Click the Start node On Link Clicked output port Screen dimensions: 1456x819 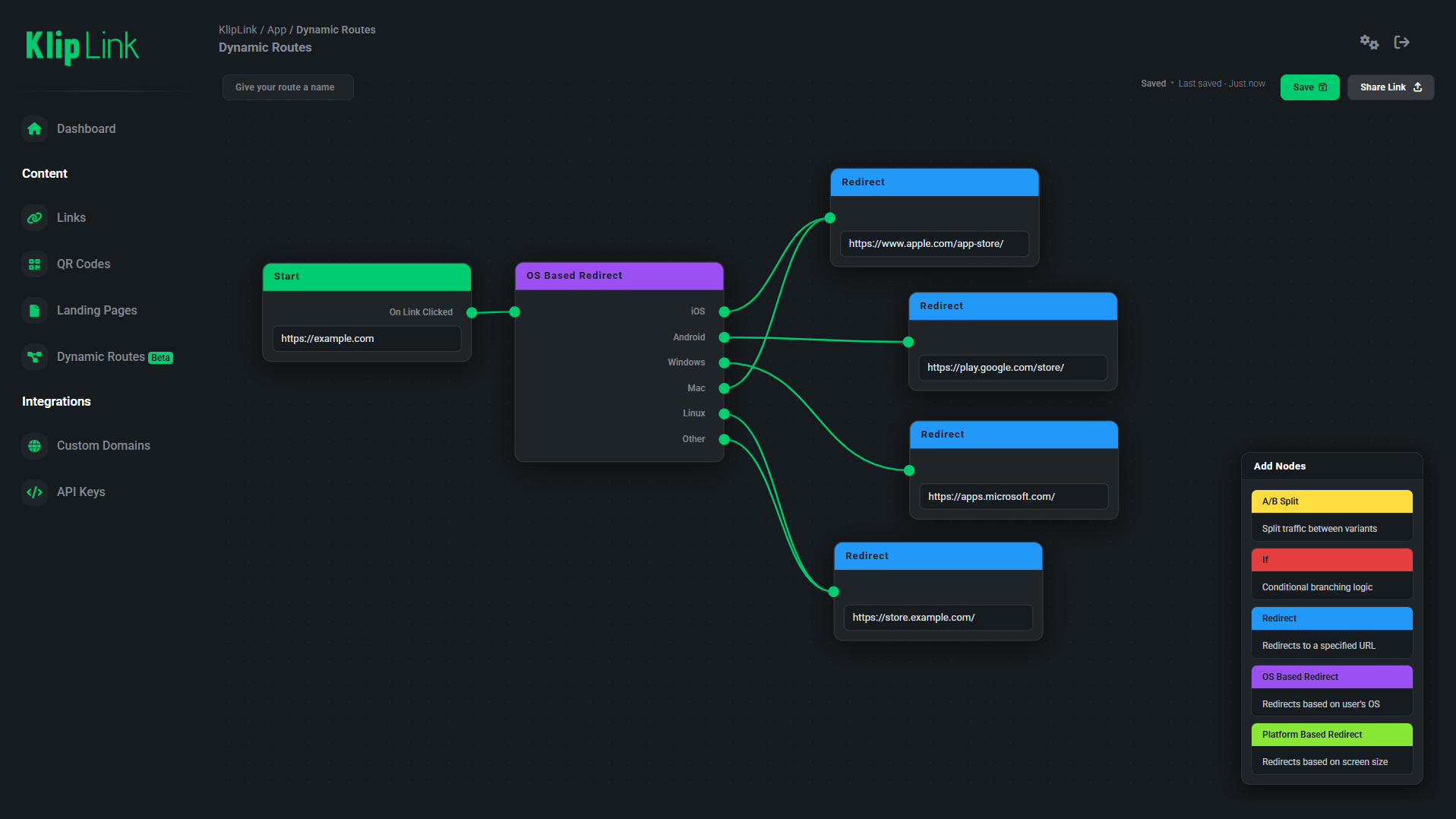pos(472,312)
